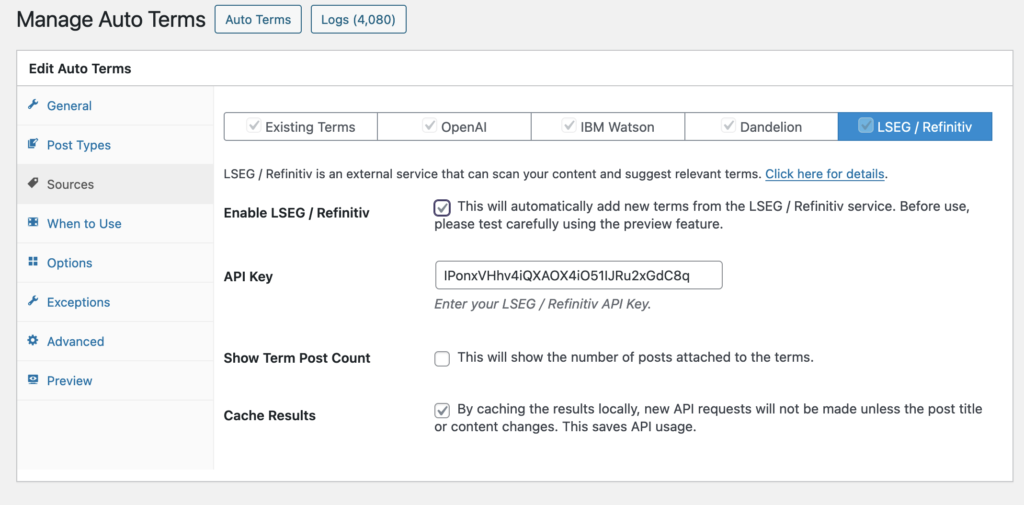Toggle the checkbox in Existing Terms tab
Image resolution: width=1024 pixels, height=505 pixels.
click(253, 125)
